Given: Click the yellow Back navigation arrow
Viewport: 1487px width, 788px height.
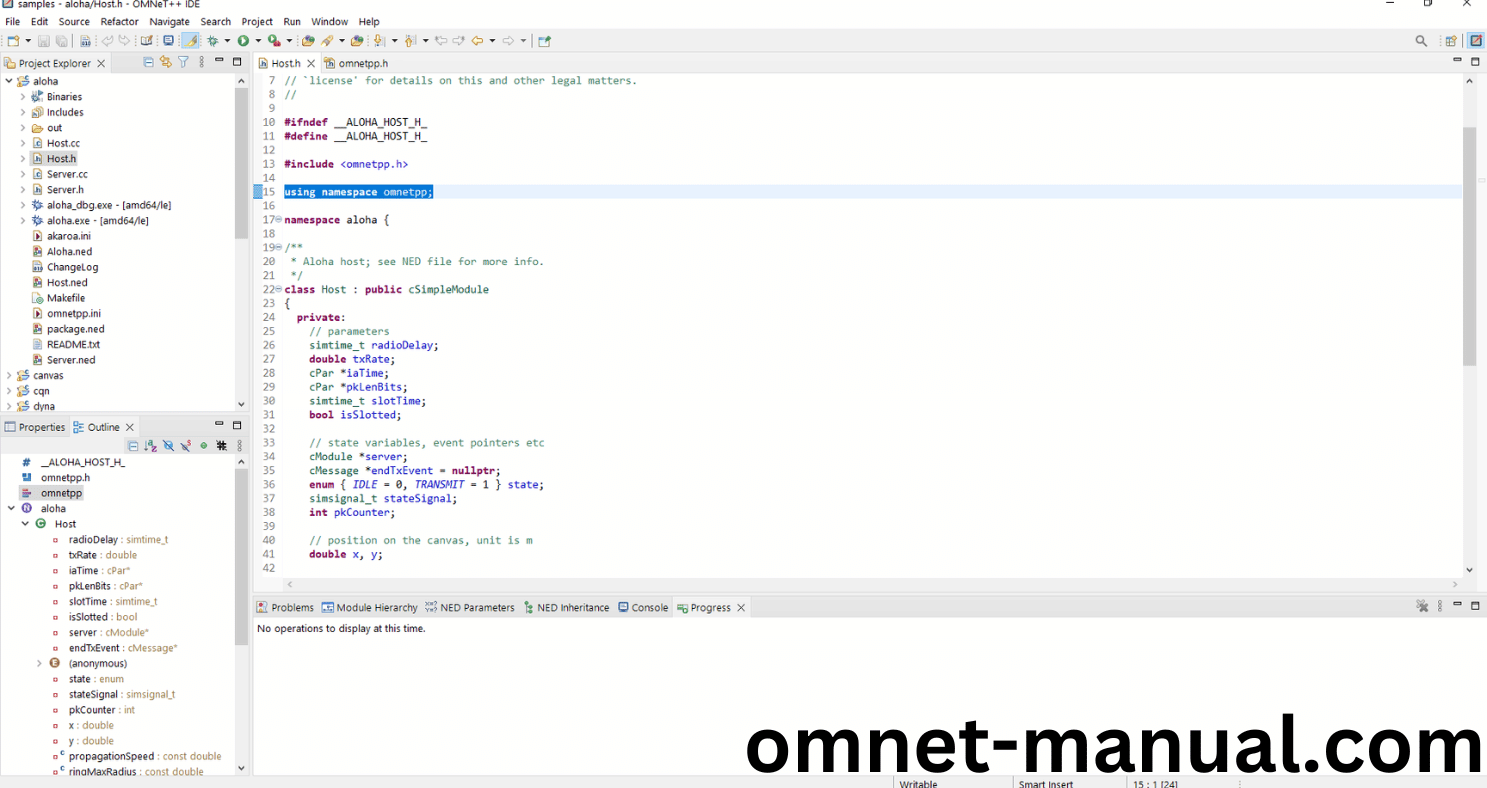Looking at the screenshot, I should point(478,41).
